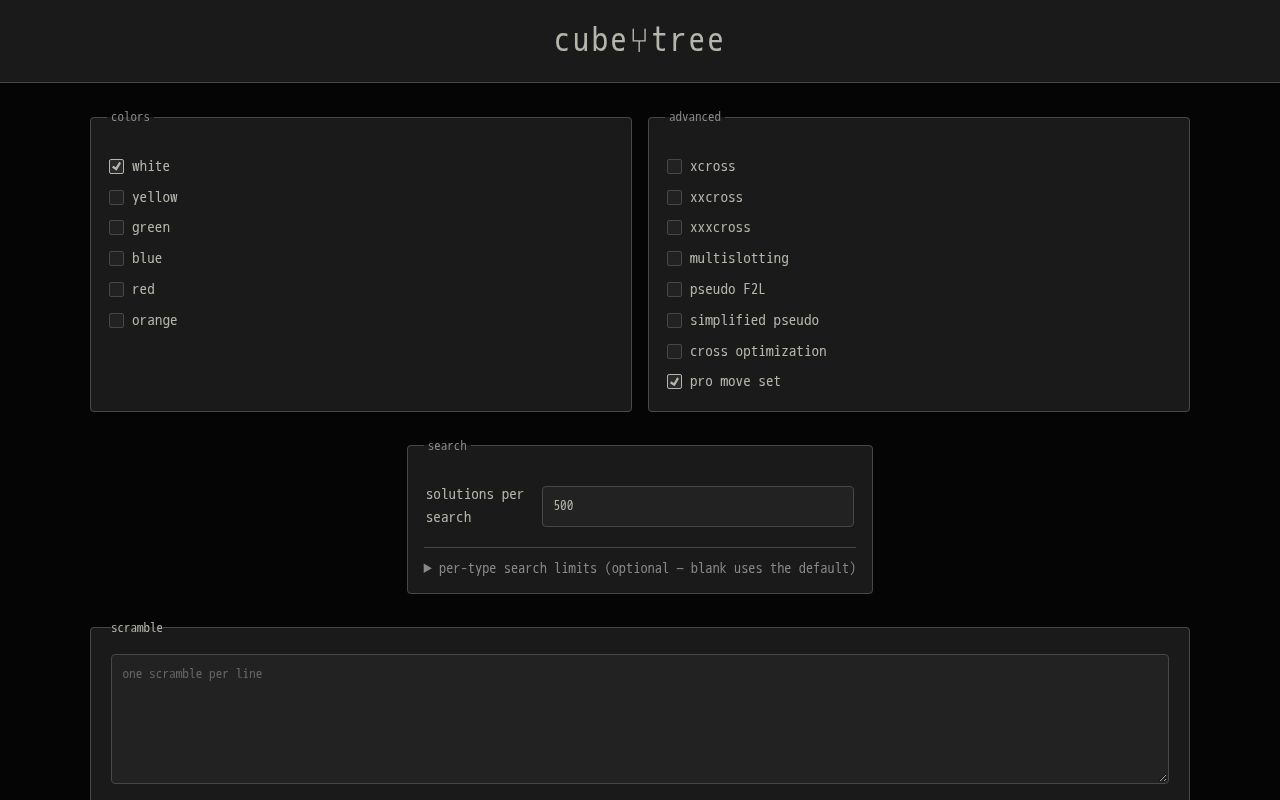The height and width of the screenshot is (800, 1280).
Task: Click the fork icon in the cubetree logo
Action: [639, 40]
